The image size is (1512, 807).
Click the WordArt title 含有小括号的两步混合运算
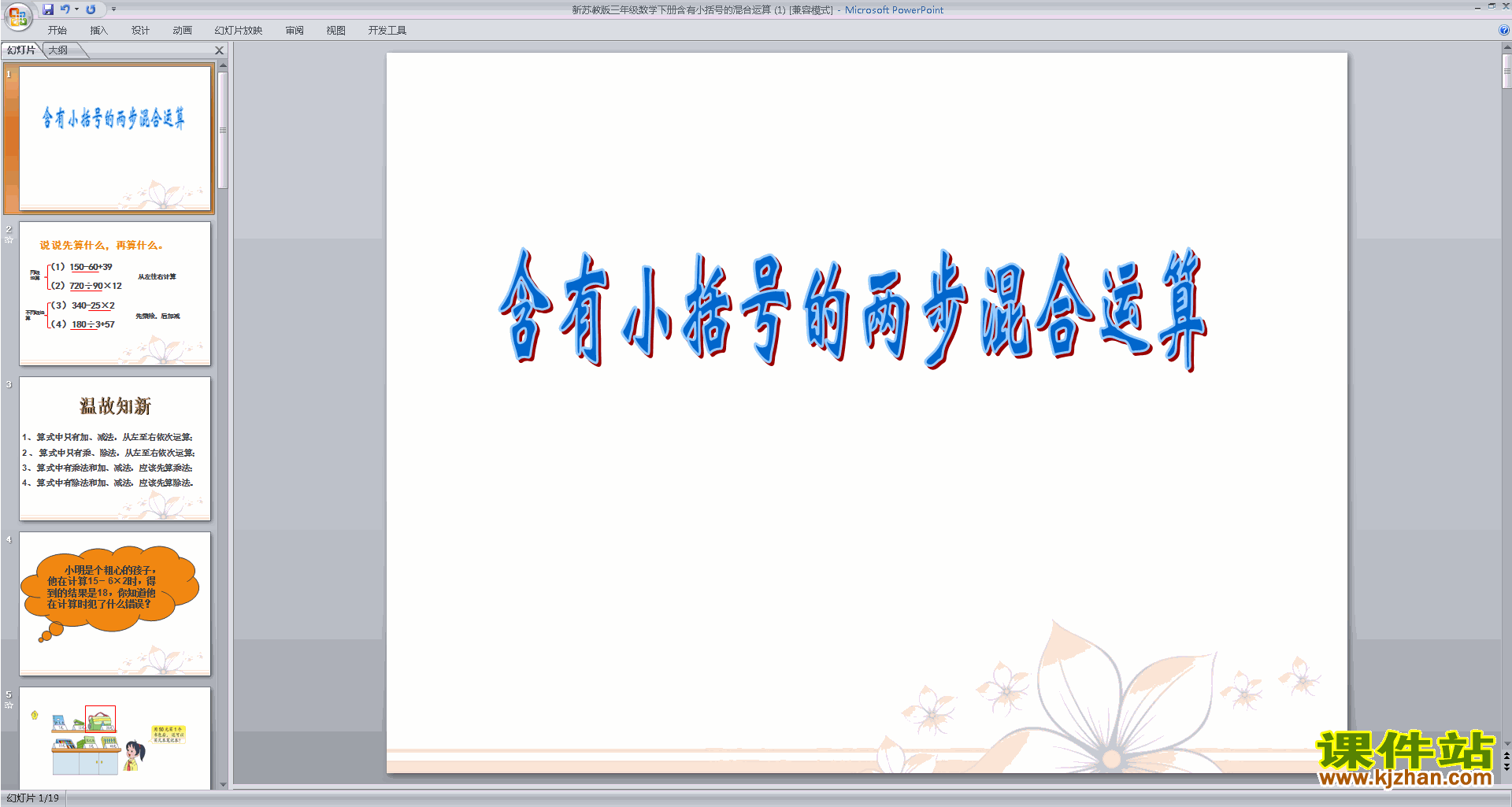point(853,309)
